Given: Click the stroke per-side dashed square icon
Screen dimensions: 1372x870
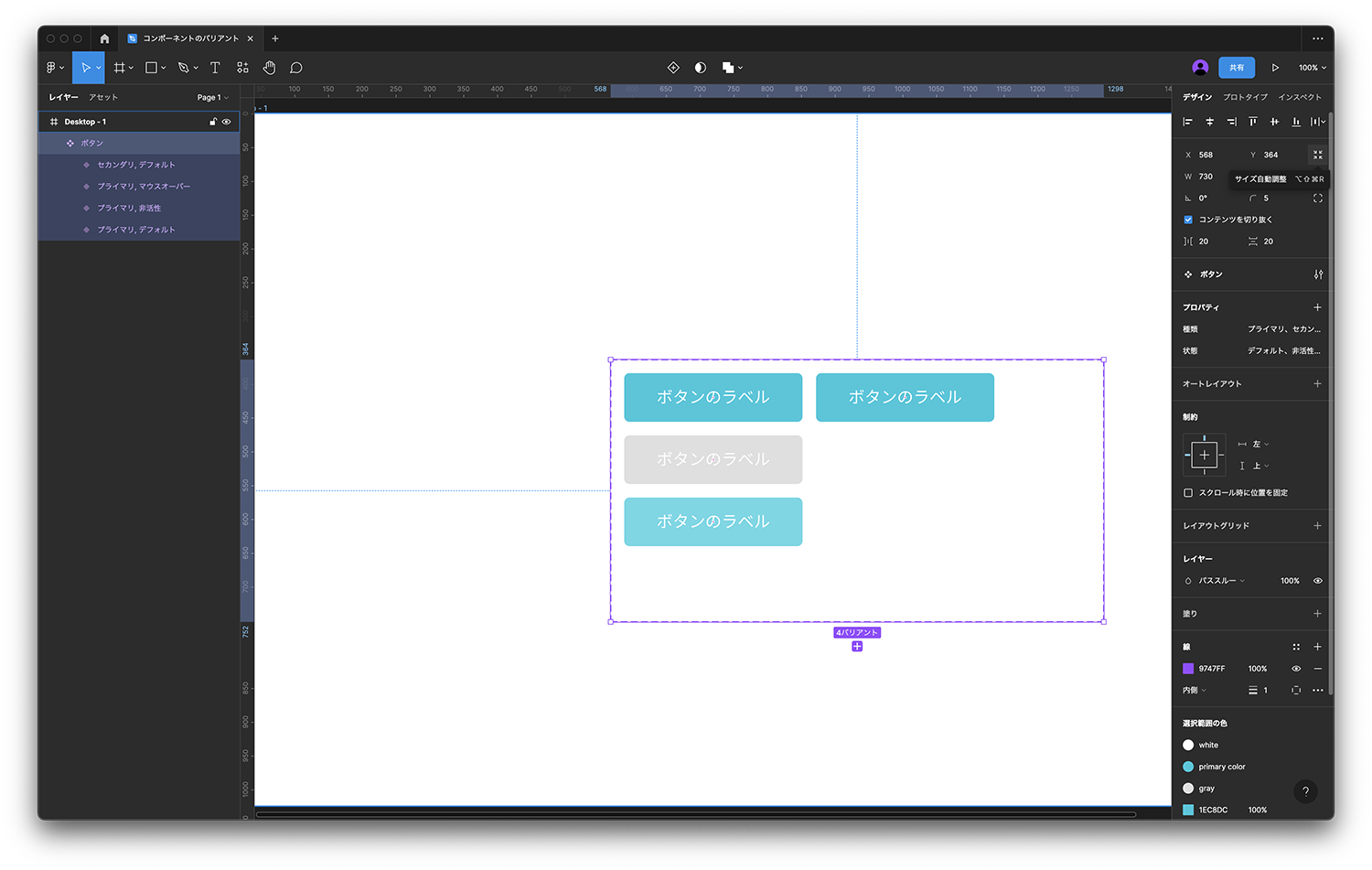Looking at the screenshot, I should tap(1296, 691).
